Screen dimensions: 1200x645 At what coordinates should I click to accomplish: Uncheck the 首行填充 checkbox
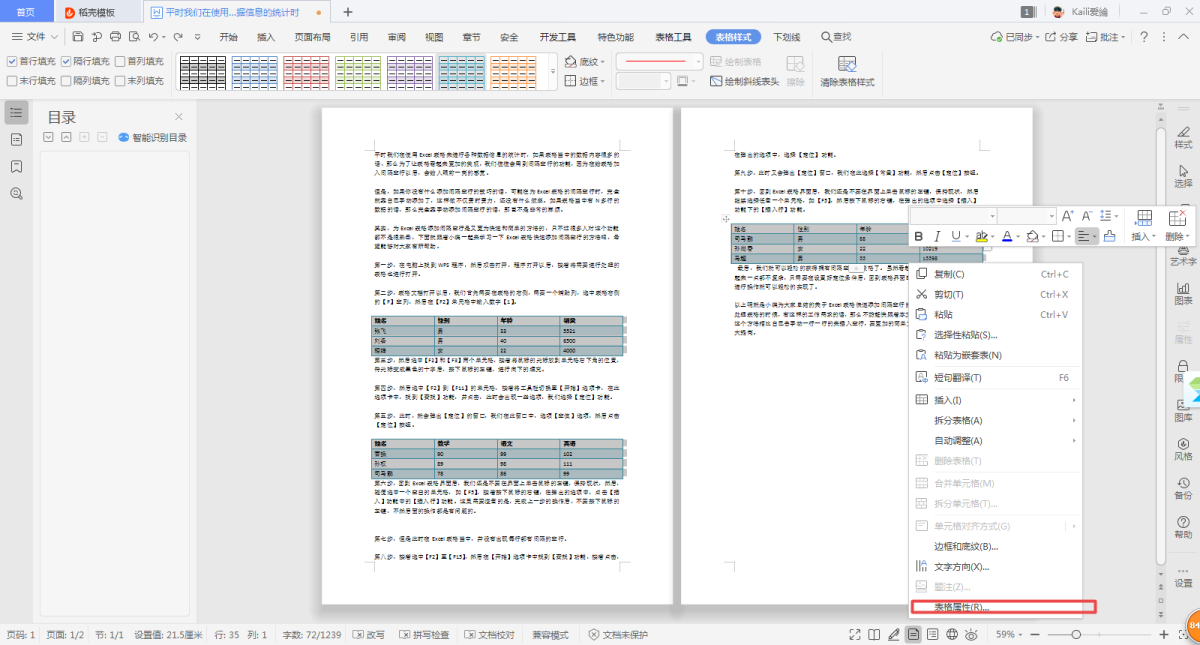click(x=12, y=61)
